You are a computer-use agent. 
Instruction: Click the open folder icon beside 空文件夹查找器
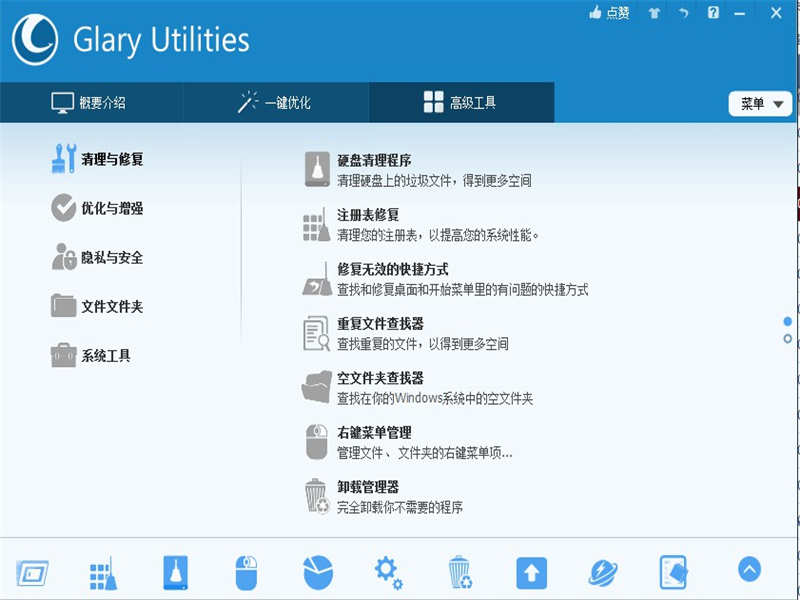(x=316, y=387)
